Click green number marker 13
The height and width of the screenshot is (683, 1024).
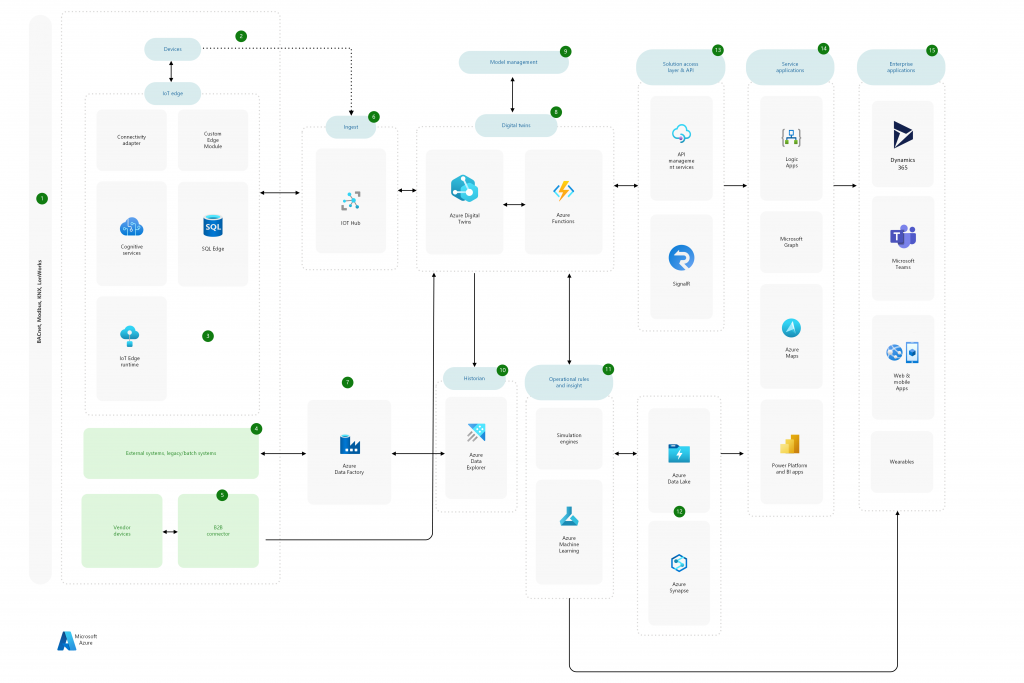coord(717,50)
